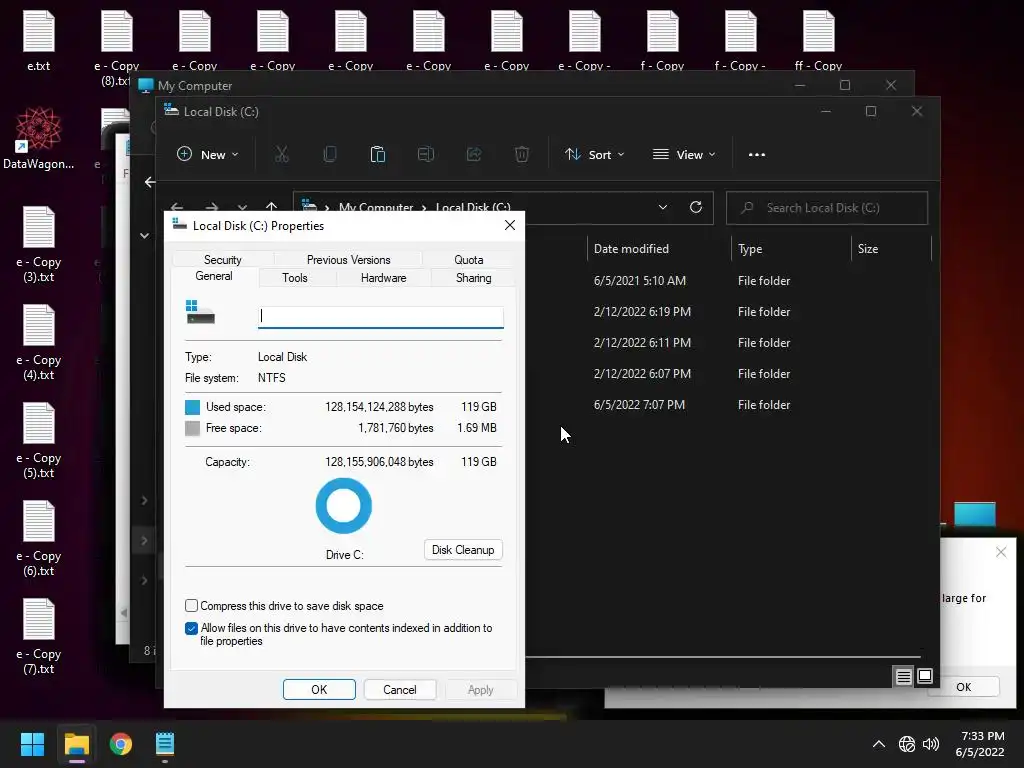The image size is (1024, 768).
Task: Switch to the Hardware tab
Action: (383, 278)
